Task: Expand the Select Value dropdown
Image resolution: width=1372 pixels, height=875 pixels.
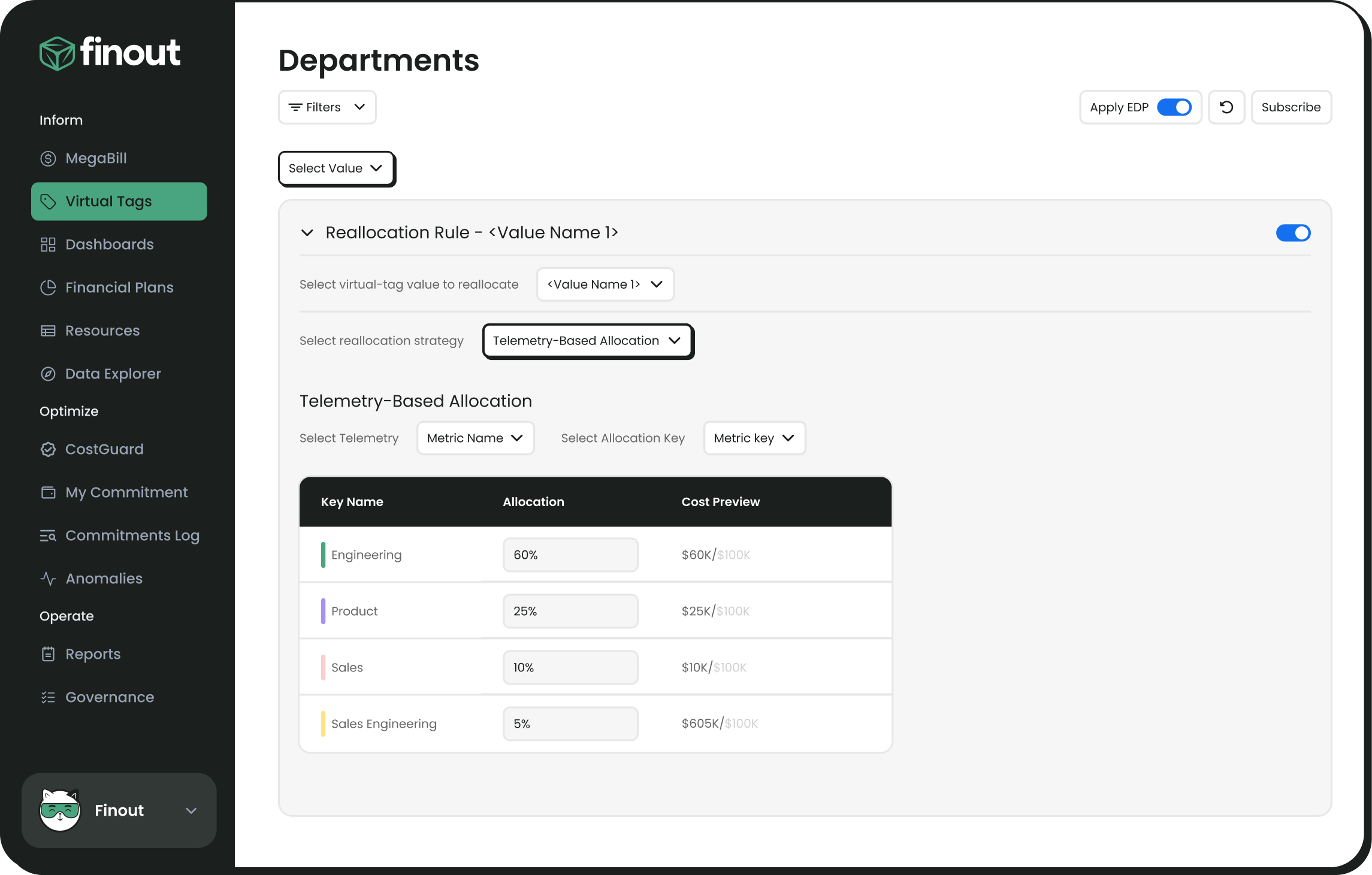Action: click(x=335, y=168)
